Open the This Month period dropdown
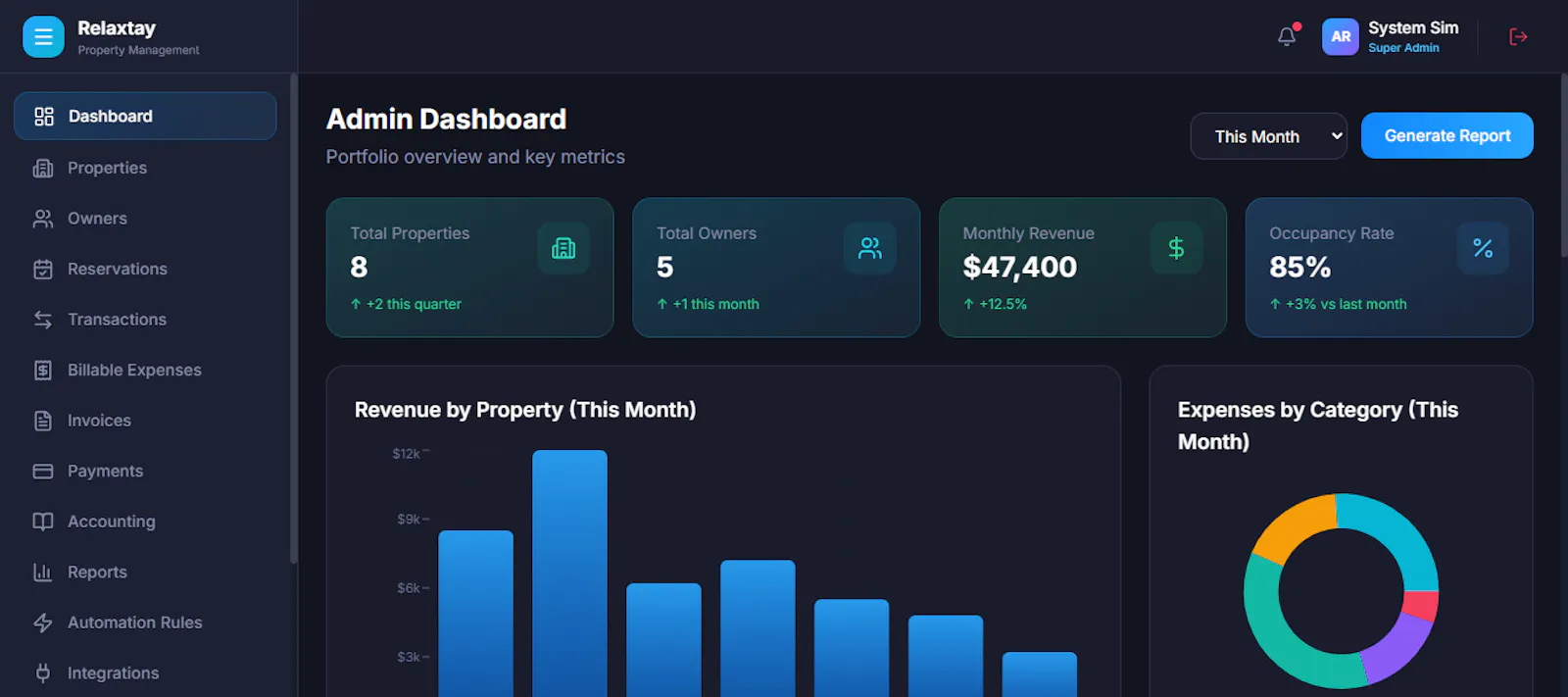Viewport: 1568px width, 697px height. pyautogui.click(x=1269, y=136)
